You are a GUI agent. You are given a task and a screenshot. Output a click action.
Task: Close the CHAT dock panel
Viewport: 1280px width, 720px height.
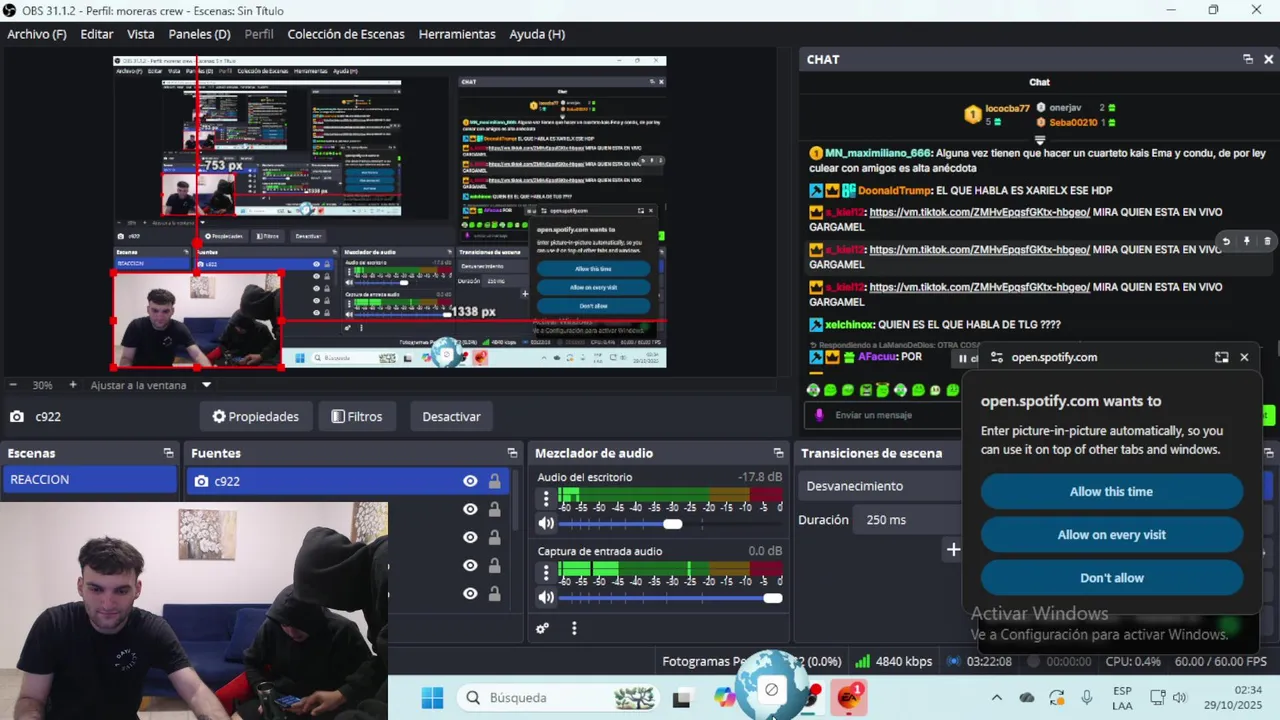pyautogui.click(x=1268, y=59)
